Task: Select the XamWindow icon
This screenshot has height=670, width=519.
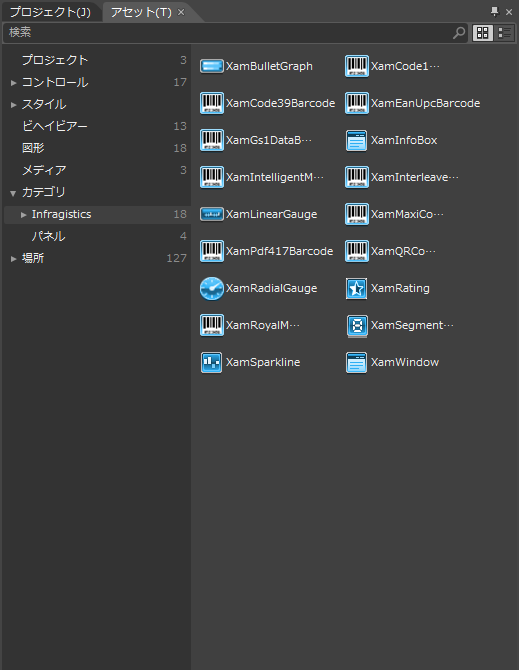Action: (x=357, y=363)
